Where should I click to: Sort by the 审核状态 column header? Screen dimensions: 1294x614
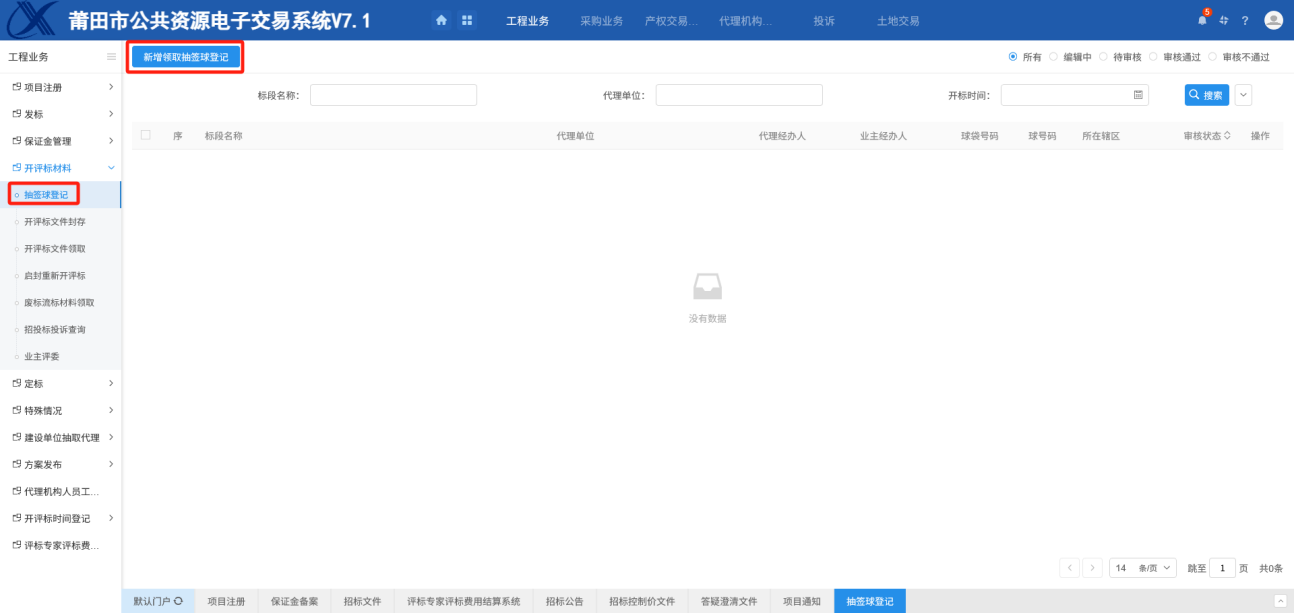1206,135
